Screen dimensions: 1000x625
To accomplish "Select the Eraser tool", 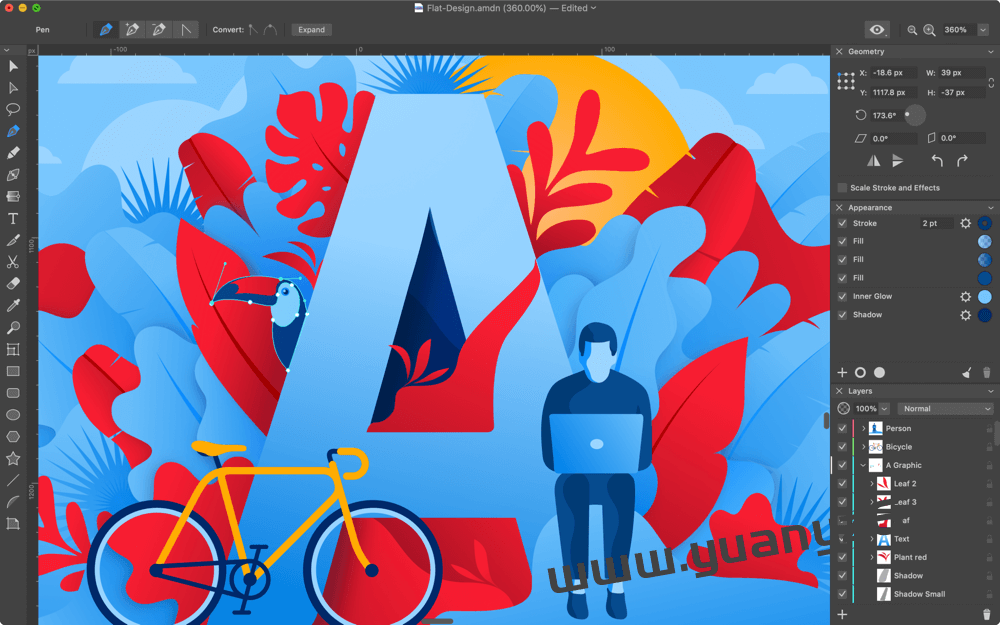I will [13, 284].
